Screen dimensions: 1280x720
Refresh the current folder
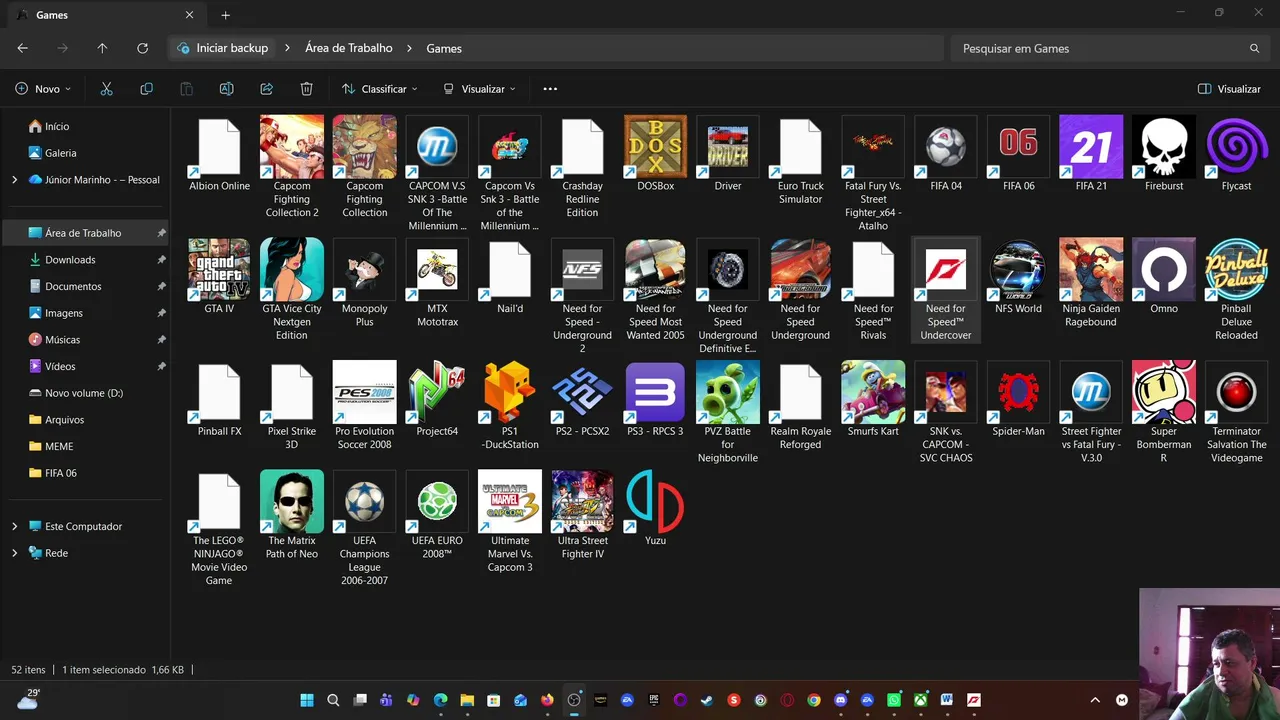(142, 48)
